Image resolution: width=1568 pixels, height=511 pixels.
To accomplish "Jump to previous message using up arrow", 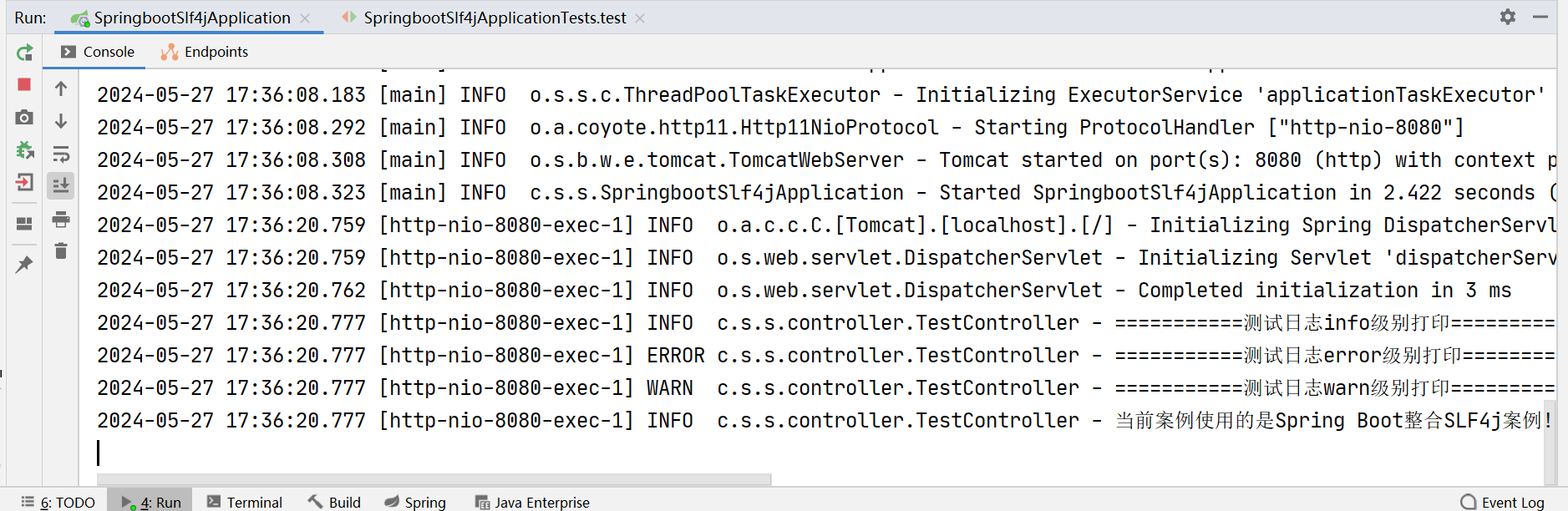I will 60,88.
